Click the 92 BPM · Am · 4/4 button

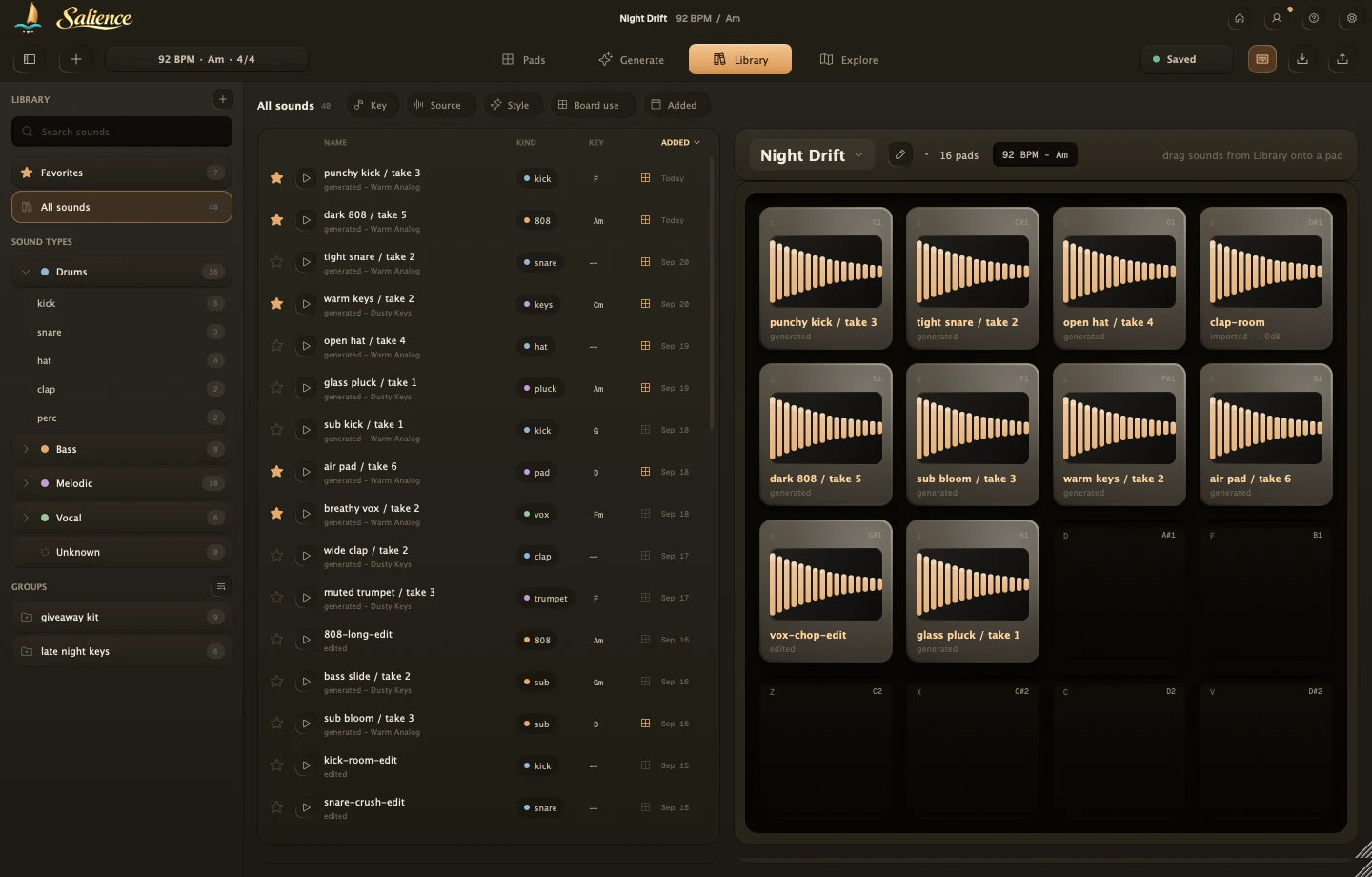coord(207,59)
